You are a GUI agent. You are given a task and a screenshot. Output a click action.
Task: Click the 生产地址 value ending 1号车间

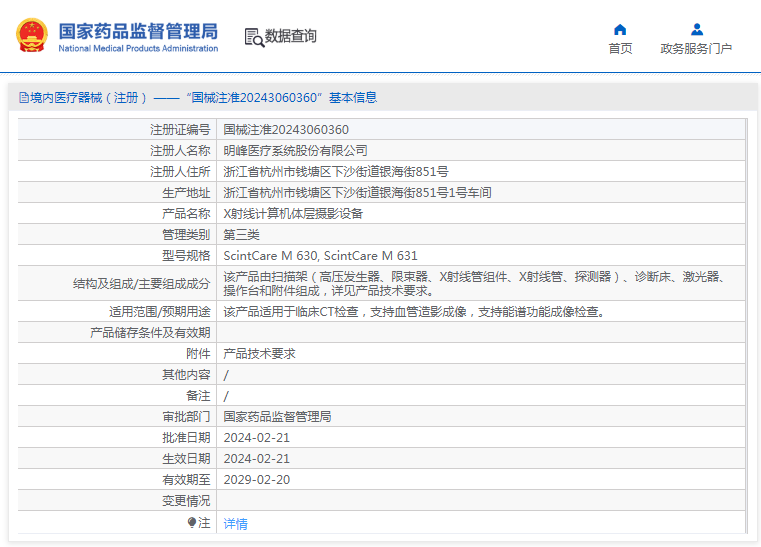357,193
